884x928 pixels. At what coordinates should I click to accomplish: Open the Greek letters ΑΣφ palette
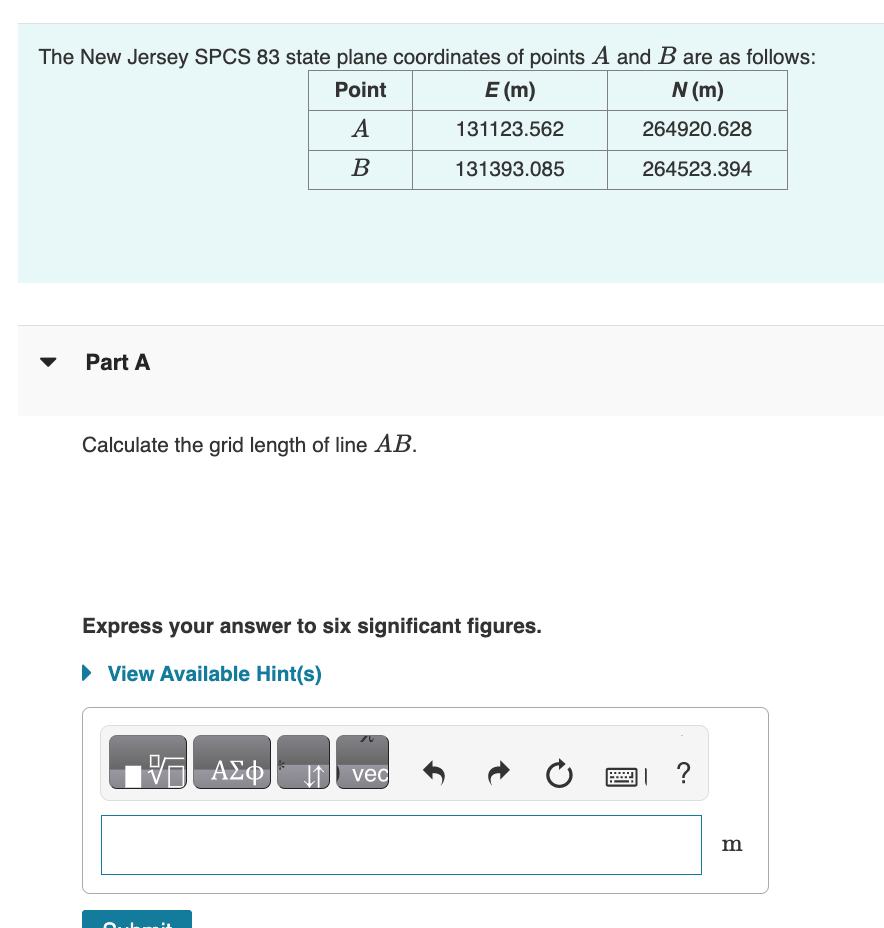pos(231,762)
